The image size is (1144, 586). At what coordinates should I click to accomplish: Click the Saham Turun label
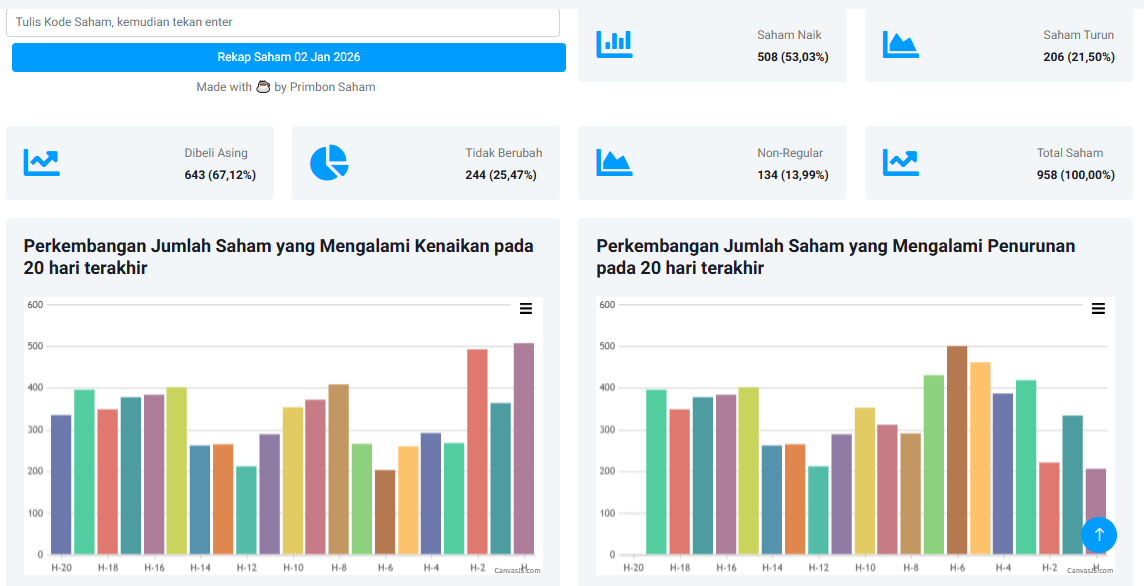[1079, 35]
